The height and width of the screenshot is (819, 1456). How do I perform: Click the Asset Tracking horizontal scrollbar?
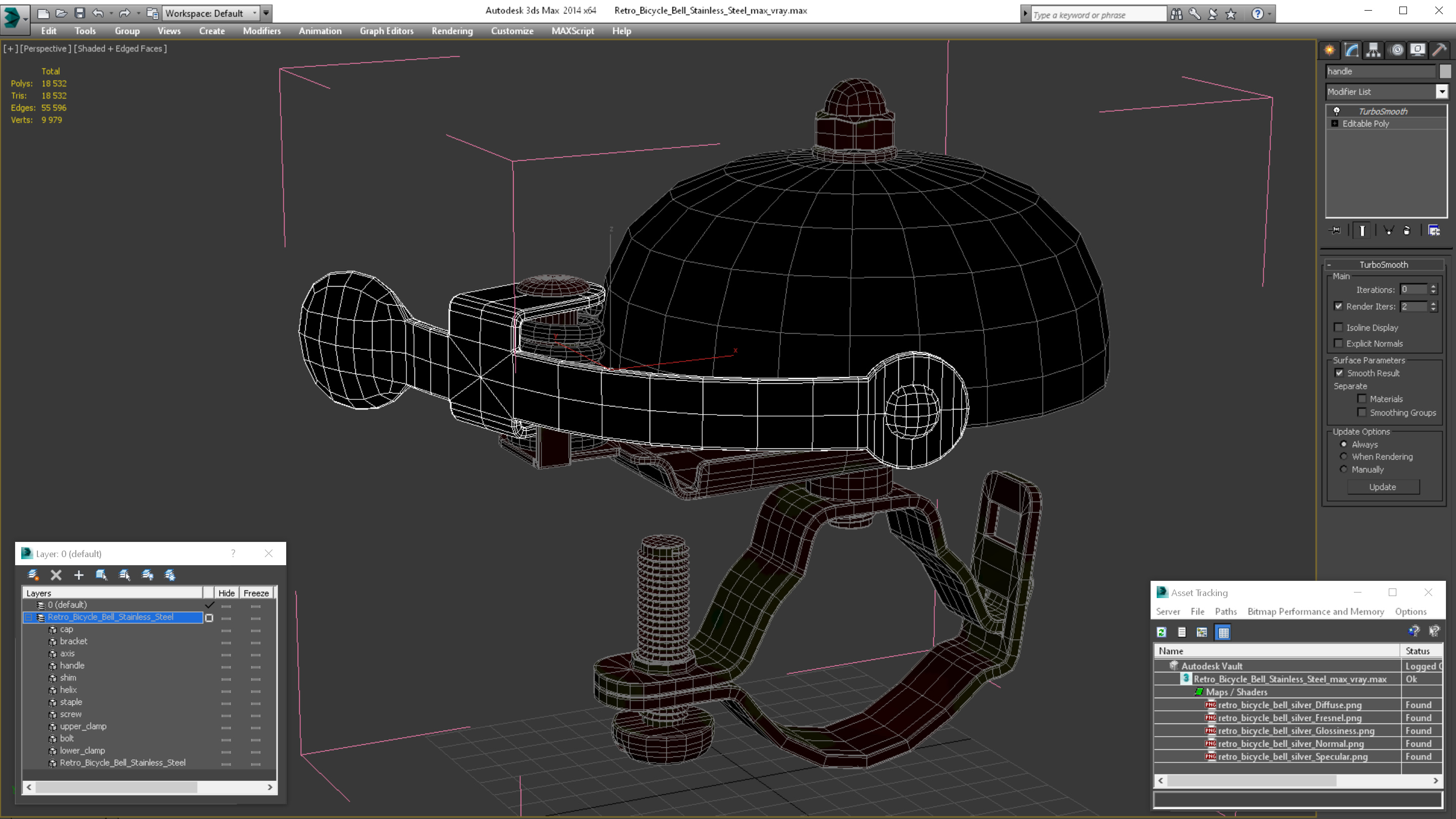coord(1297,781)
